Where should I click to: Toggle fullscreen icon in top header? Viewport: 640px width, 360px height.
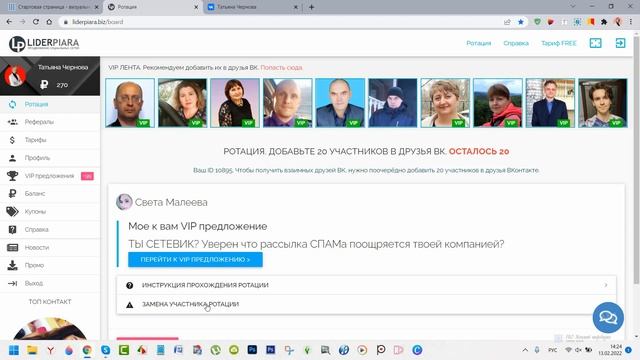point(596,43)
